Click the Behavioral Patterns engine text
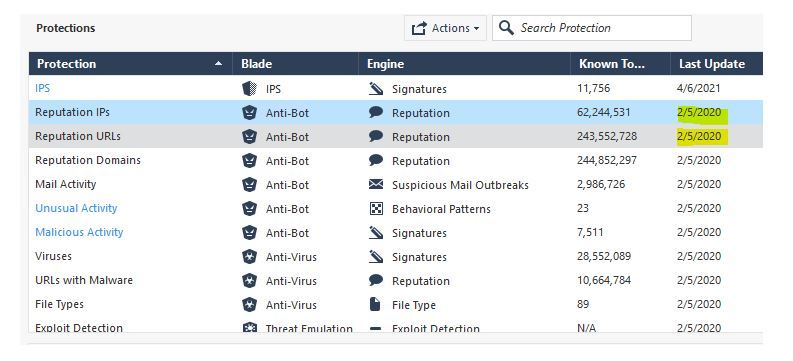This screenshot has height=361, width=793. point(441,209)
